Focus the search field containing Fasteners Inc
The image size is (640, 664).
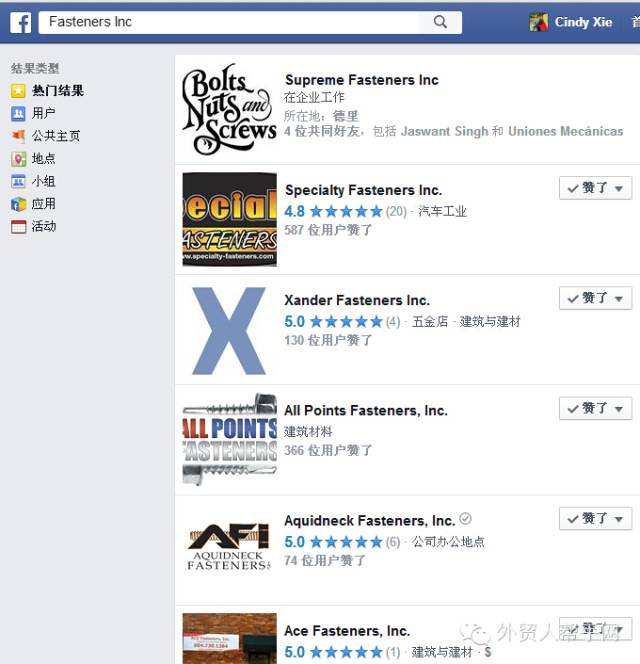pyautogui.click(x=229, y=22)
